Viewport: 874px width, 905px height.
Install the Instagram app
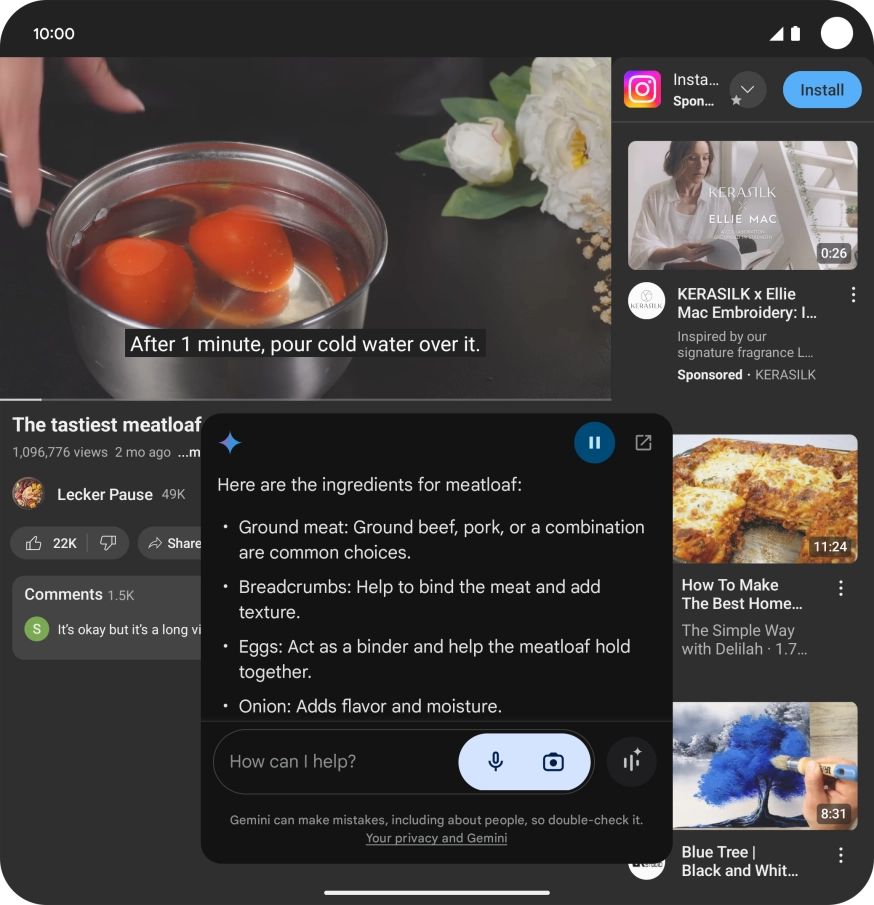point(821,90)
